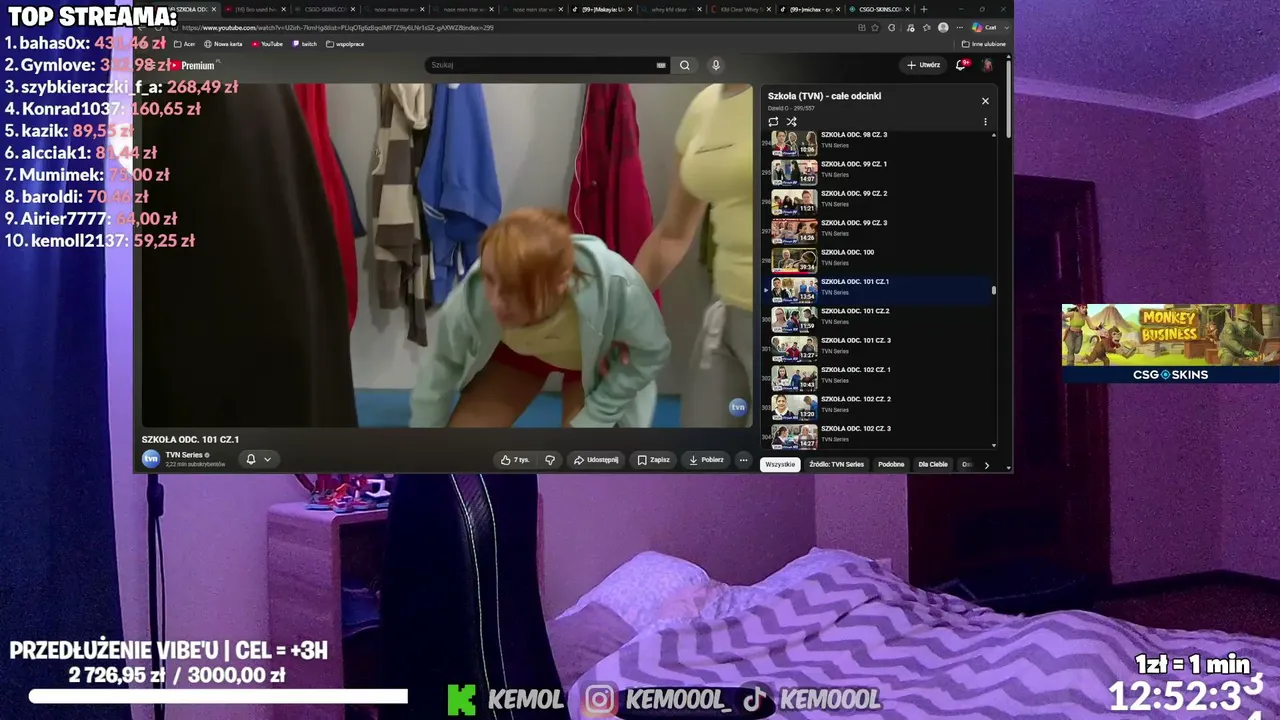Play SZKOŁA ODC. 99 CZ. 3 thumbnail
1280x720 pixels.
coord(794,231)
